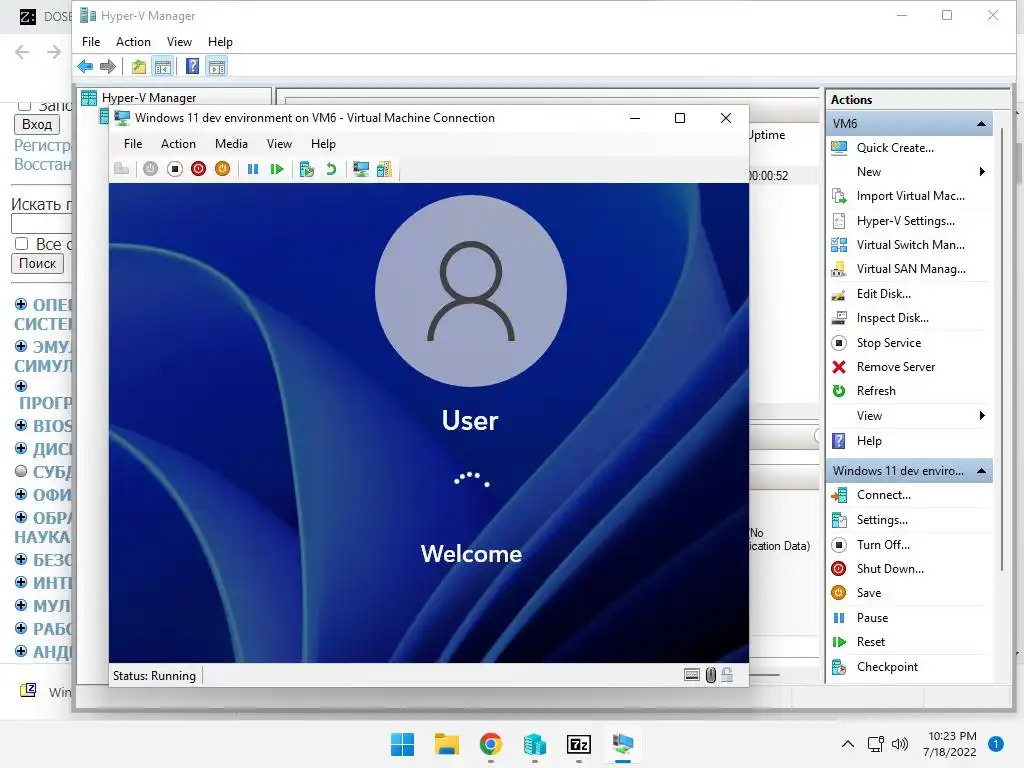Image resolution: width=1024 pixels, height=768 pixels.
Task: Click the blue Pause icon in VM toolbar
Action: pyautogui.click(x=253, y=169)
